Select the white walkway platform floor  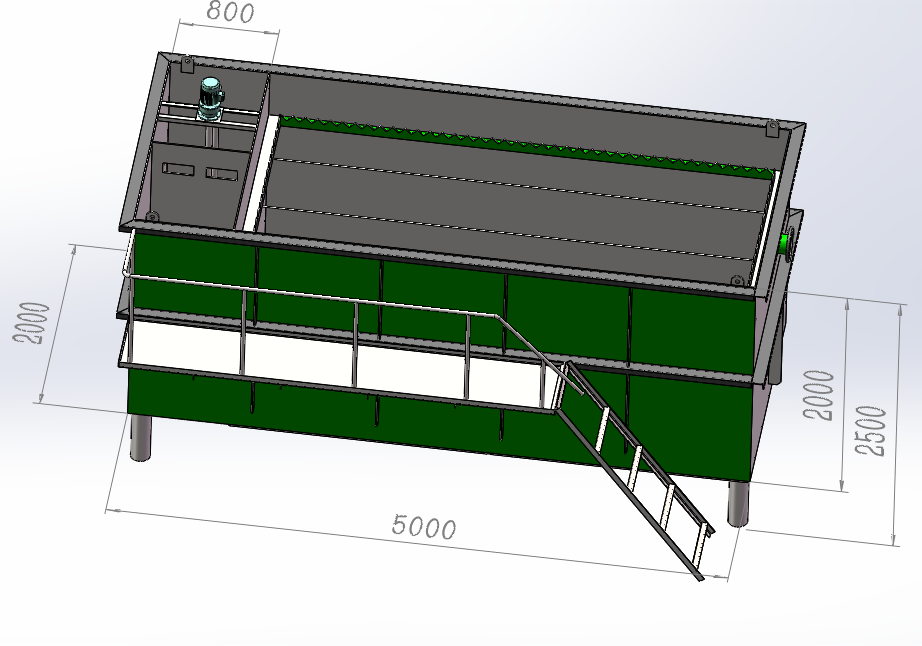point(339,366)
